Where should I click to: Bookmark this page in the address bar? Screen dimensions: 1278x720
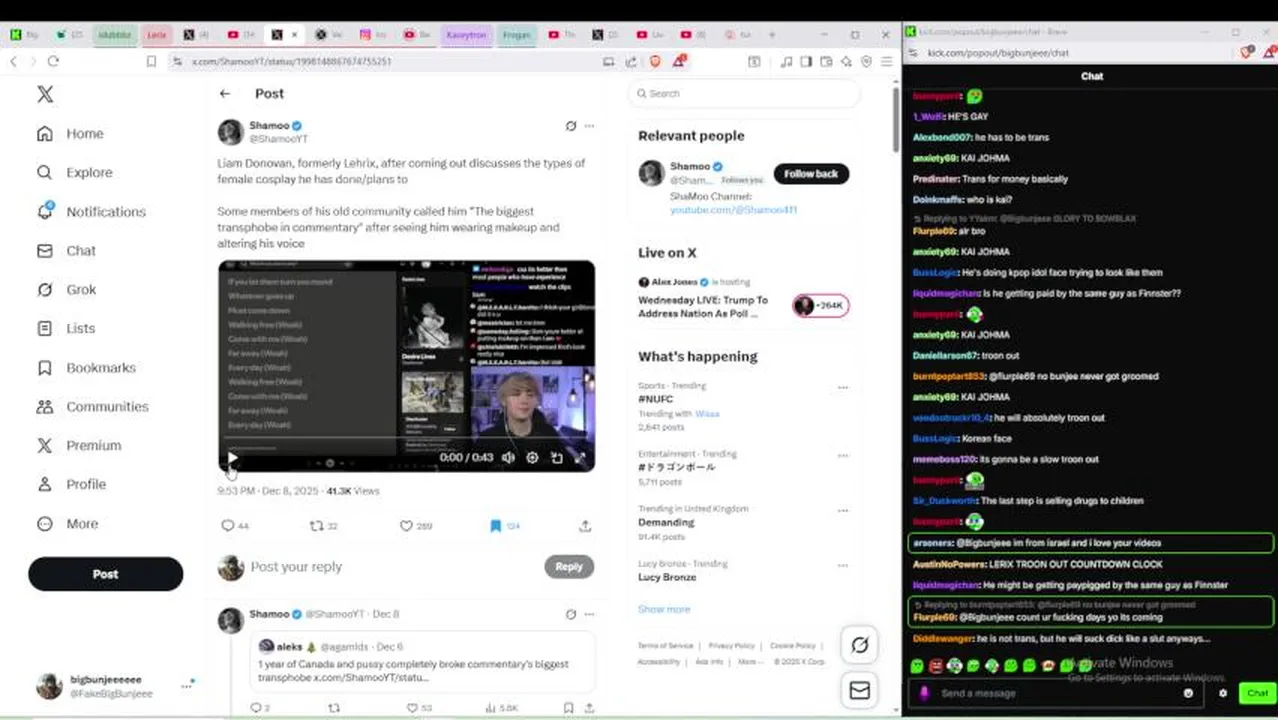click(x=151, y=61)
